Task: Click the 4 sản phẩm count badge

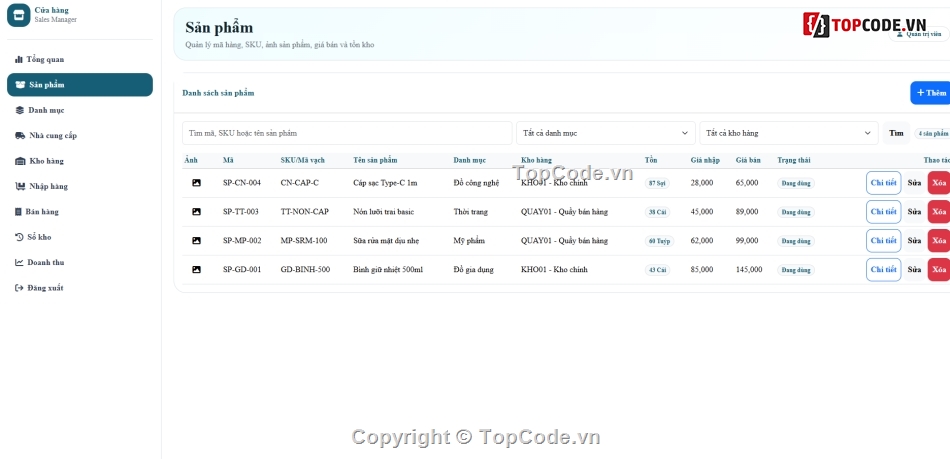Action: coord(932,133)
